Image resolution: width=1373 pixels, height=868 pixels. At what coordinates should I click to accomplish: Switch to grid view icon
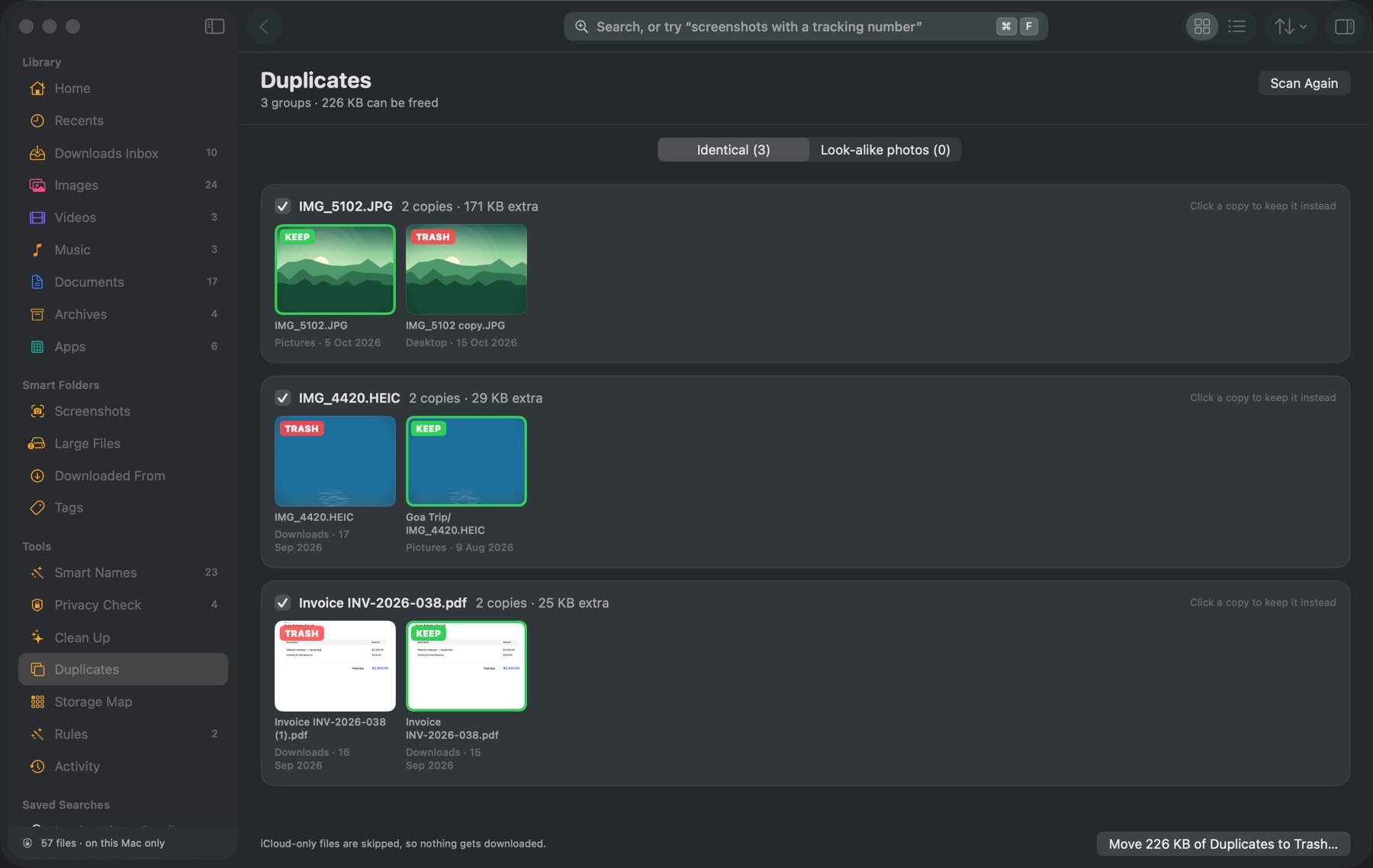[1202, 27]
